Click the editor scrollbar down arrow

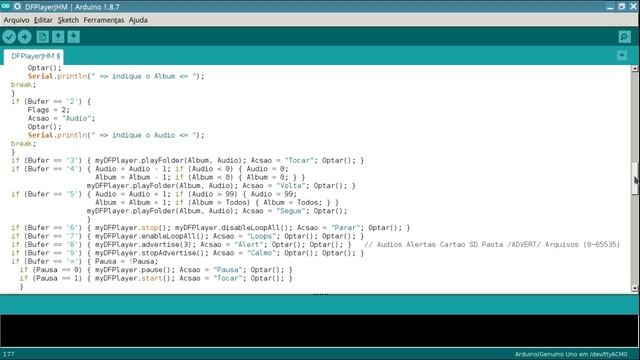tap(635, 289)
